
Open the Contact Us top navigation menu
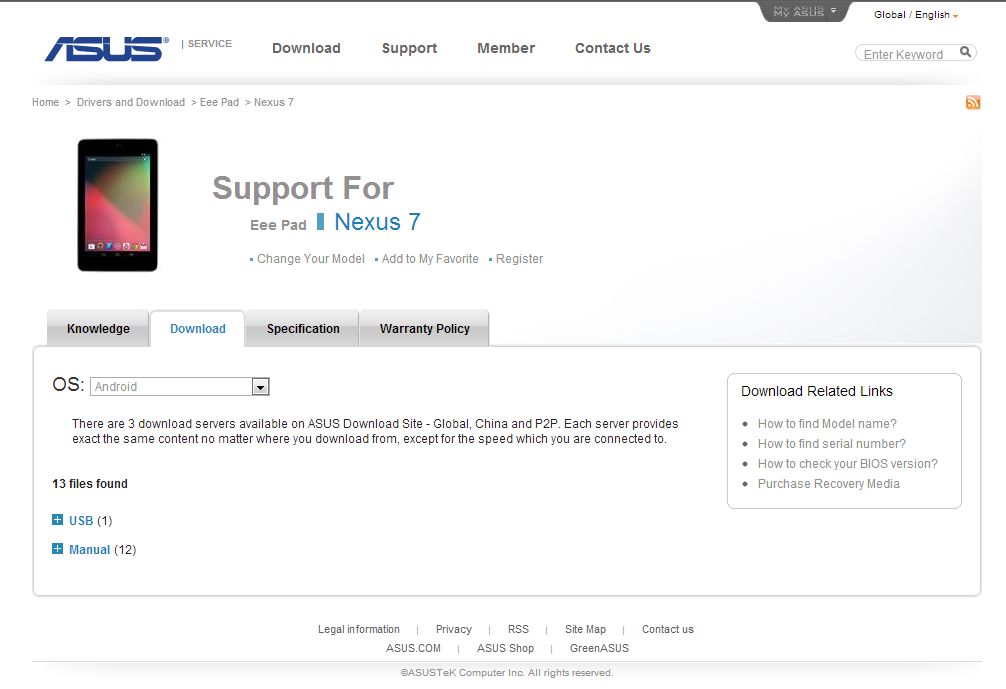pos(613,48)
